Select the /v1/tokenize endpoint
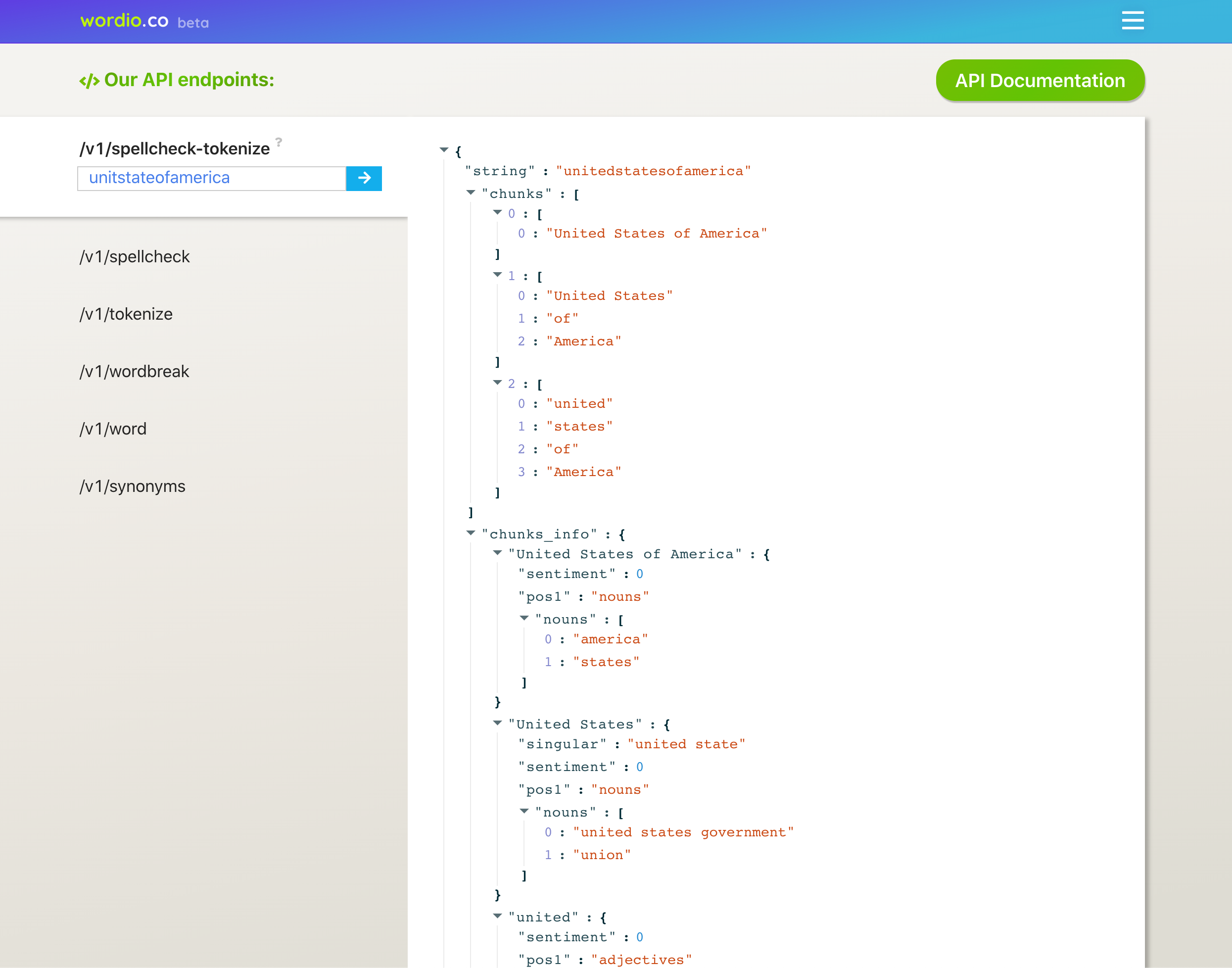This screenshot has width=1232, height=968. tap(126, 314)
